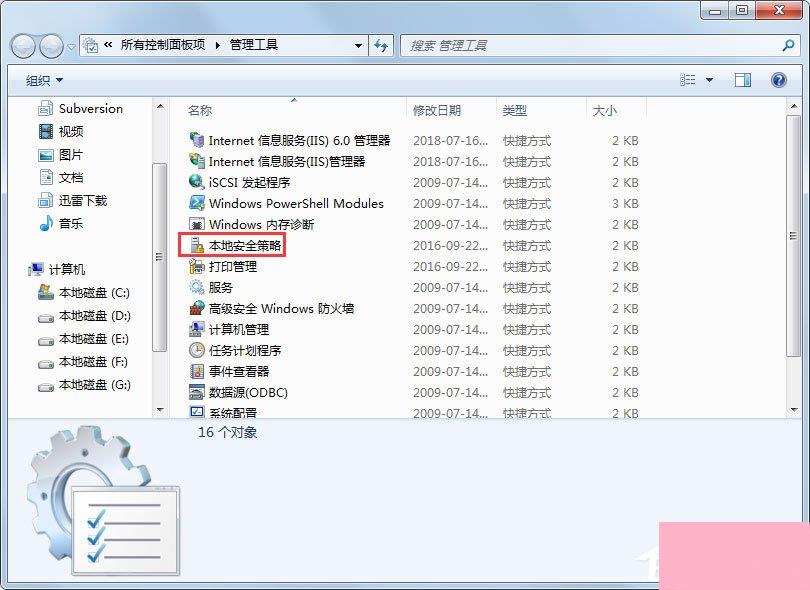The image size is (810, 590).
Task: Select the iSCSI 发起程序 icon
Action: pyautogui.click(x=196, y=182)
